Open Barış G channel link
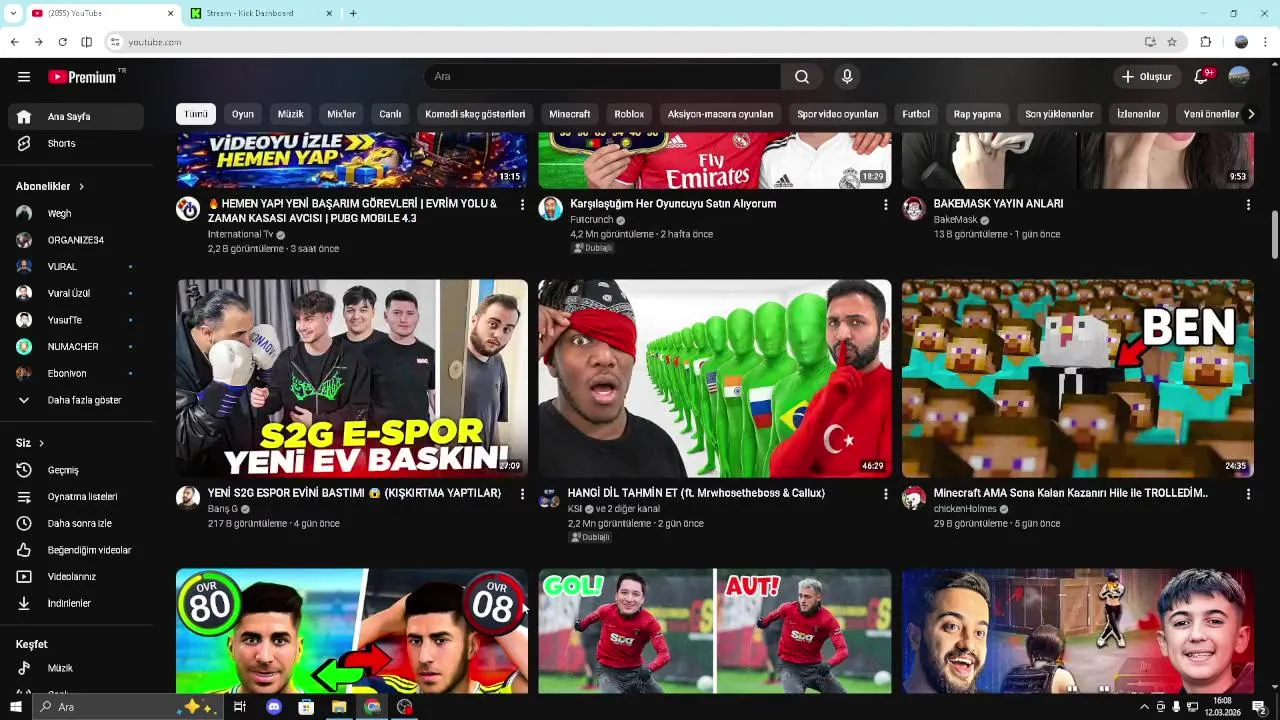1280x720 pixels. [x=222, y=509]
